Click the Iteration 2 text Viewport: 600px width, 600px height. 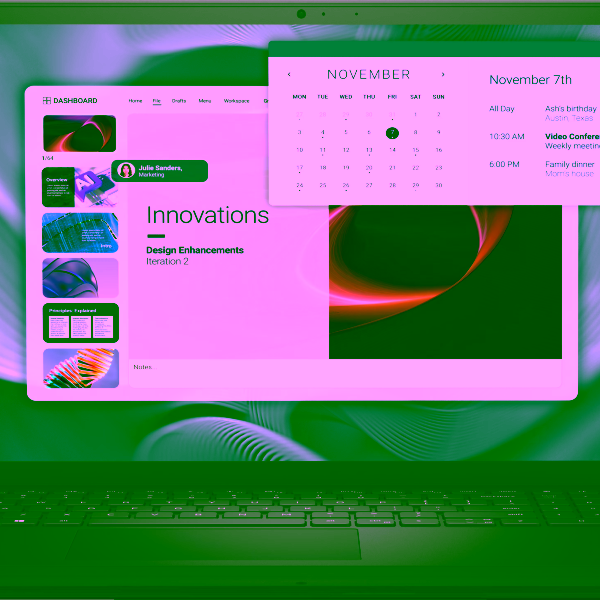pos(167,261)
